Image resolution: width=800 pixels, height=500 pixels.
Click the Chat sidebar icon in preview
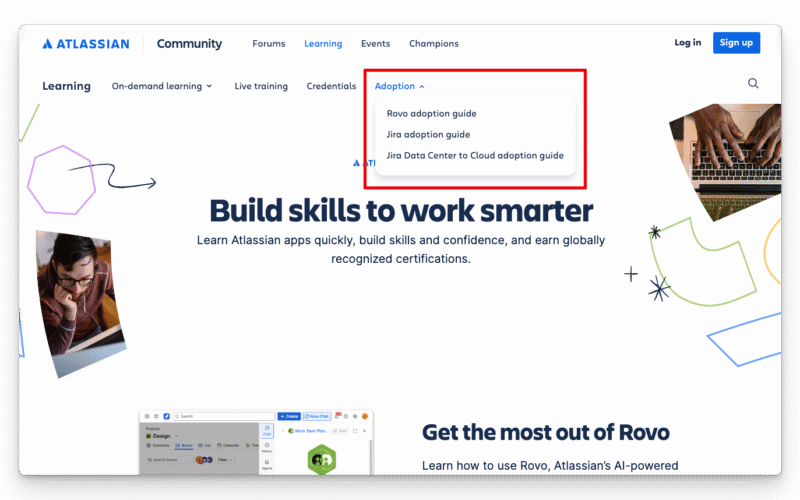click(x=267, y=431)
